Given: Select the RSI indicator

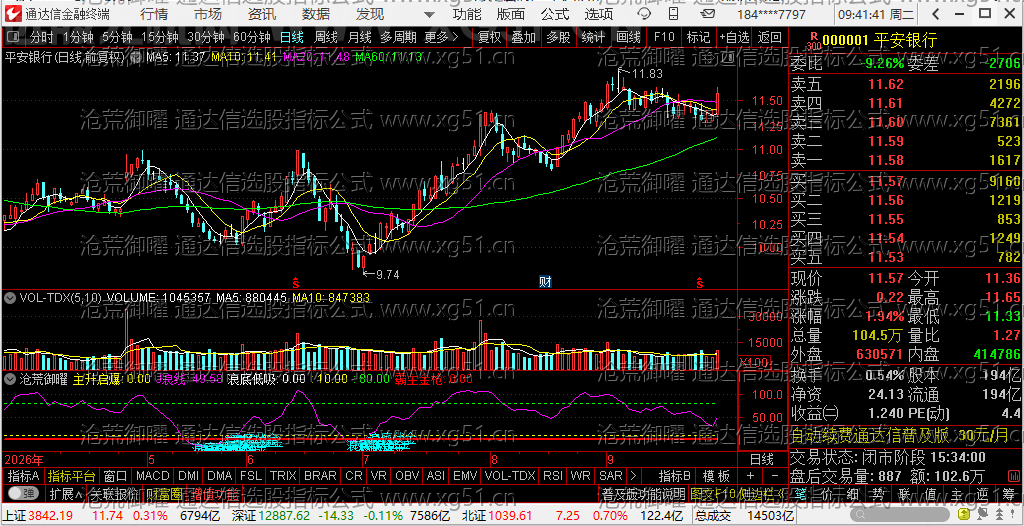Looking at the screenshot, I should (552, 475).
